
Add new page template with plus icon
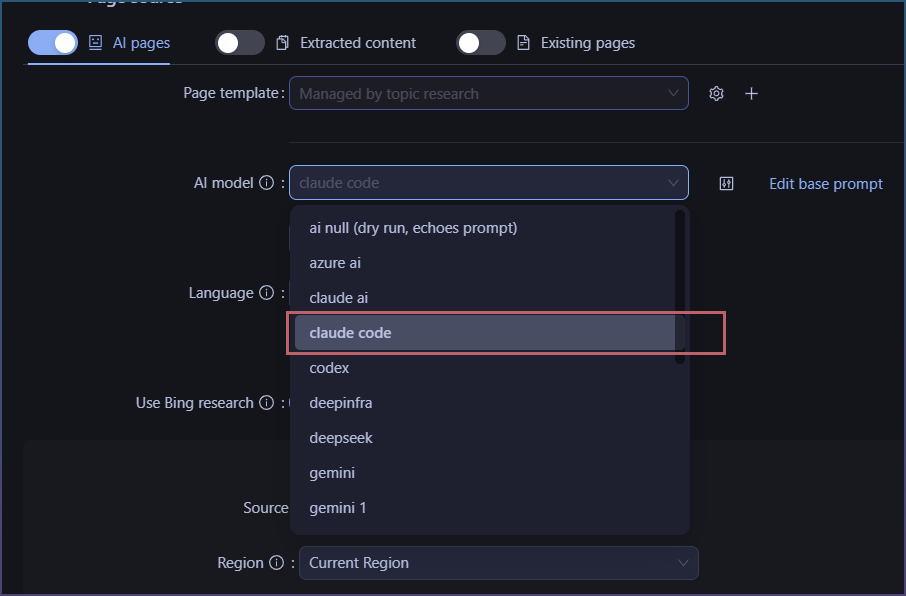point(751,94)
